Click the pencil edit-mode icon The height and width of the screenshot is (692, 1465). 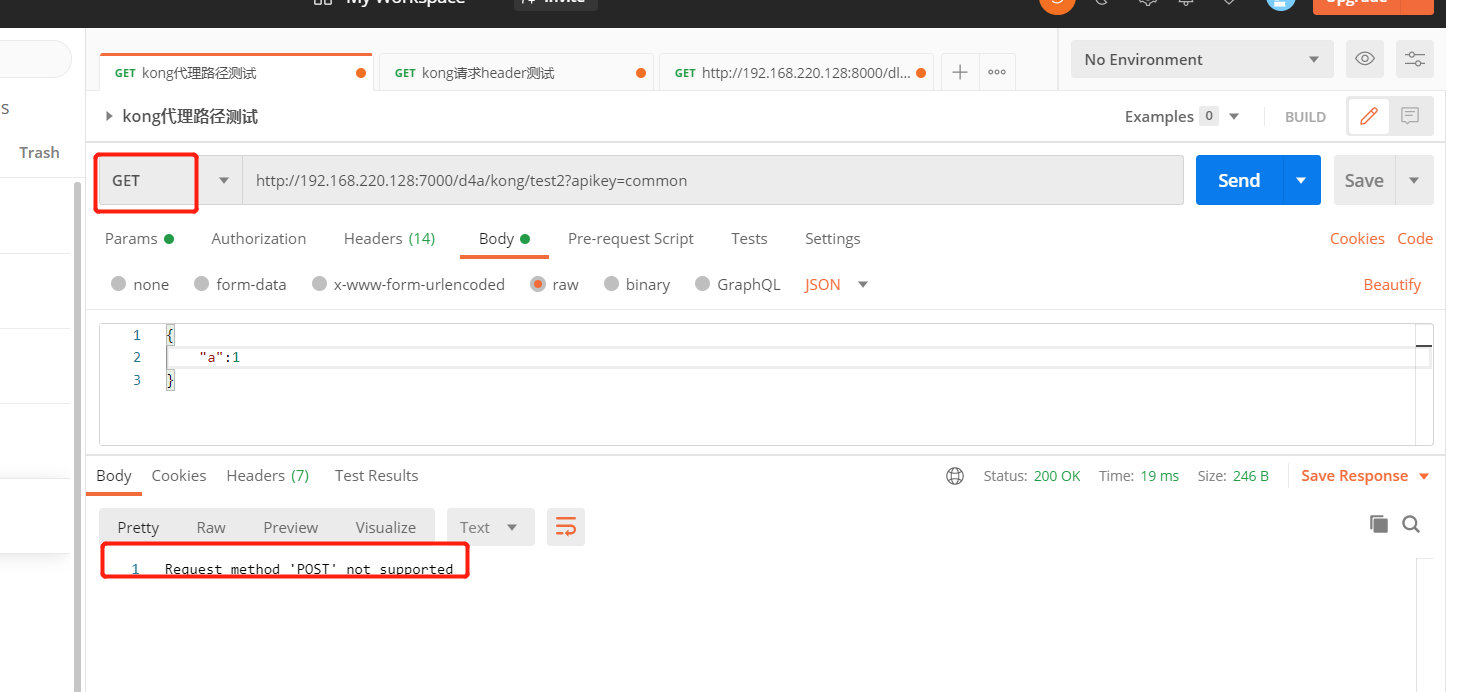1368,116
